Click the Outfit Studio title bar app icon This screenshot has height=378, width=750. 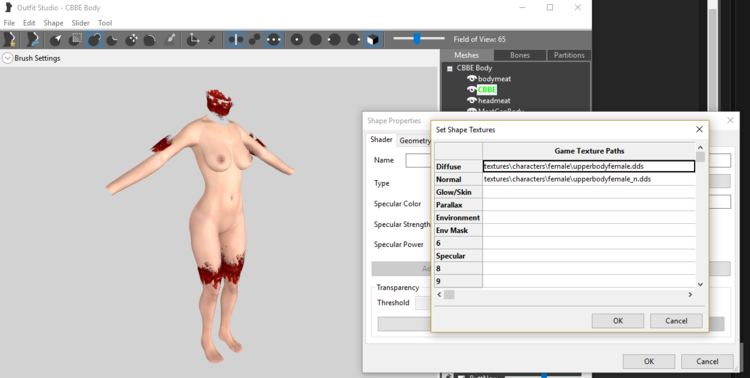(x=8, y=7)
